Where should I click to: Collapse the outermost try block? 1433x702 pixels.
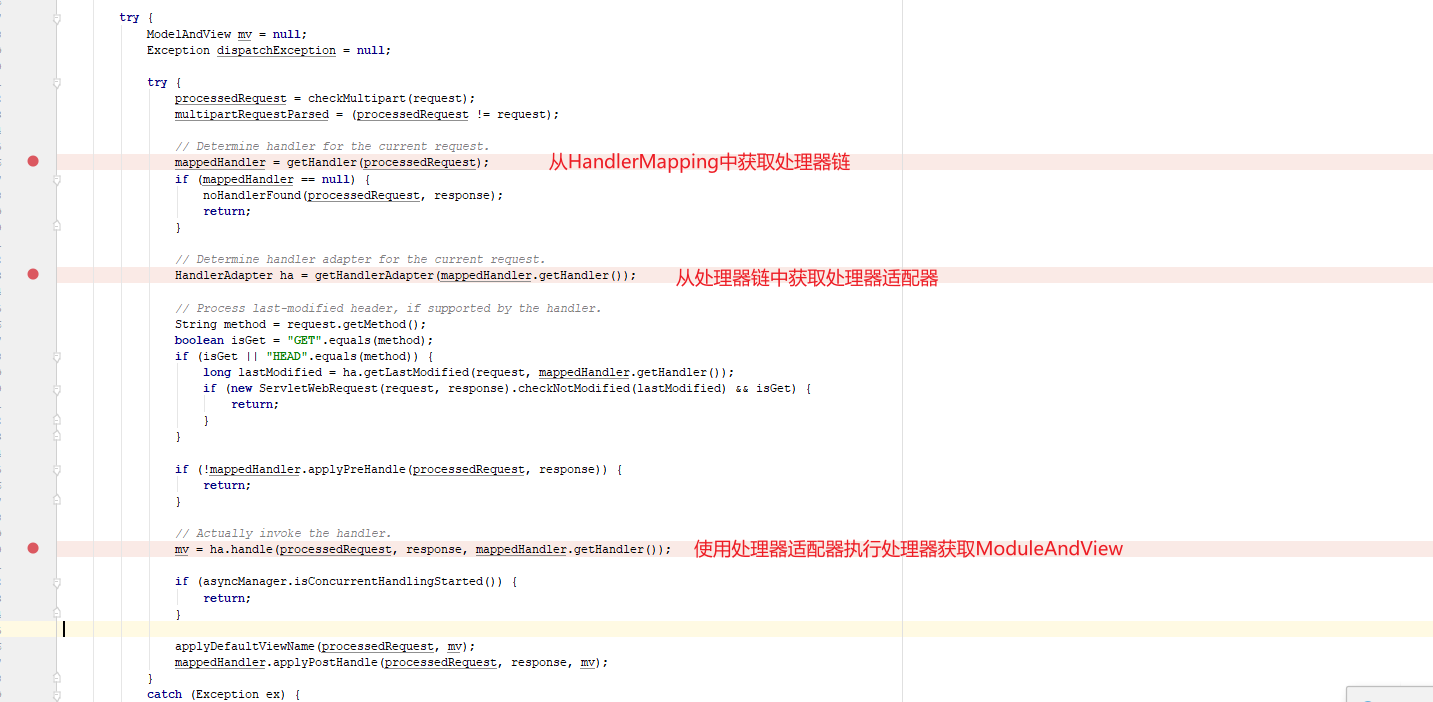57,18
